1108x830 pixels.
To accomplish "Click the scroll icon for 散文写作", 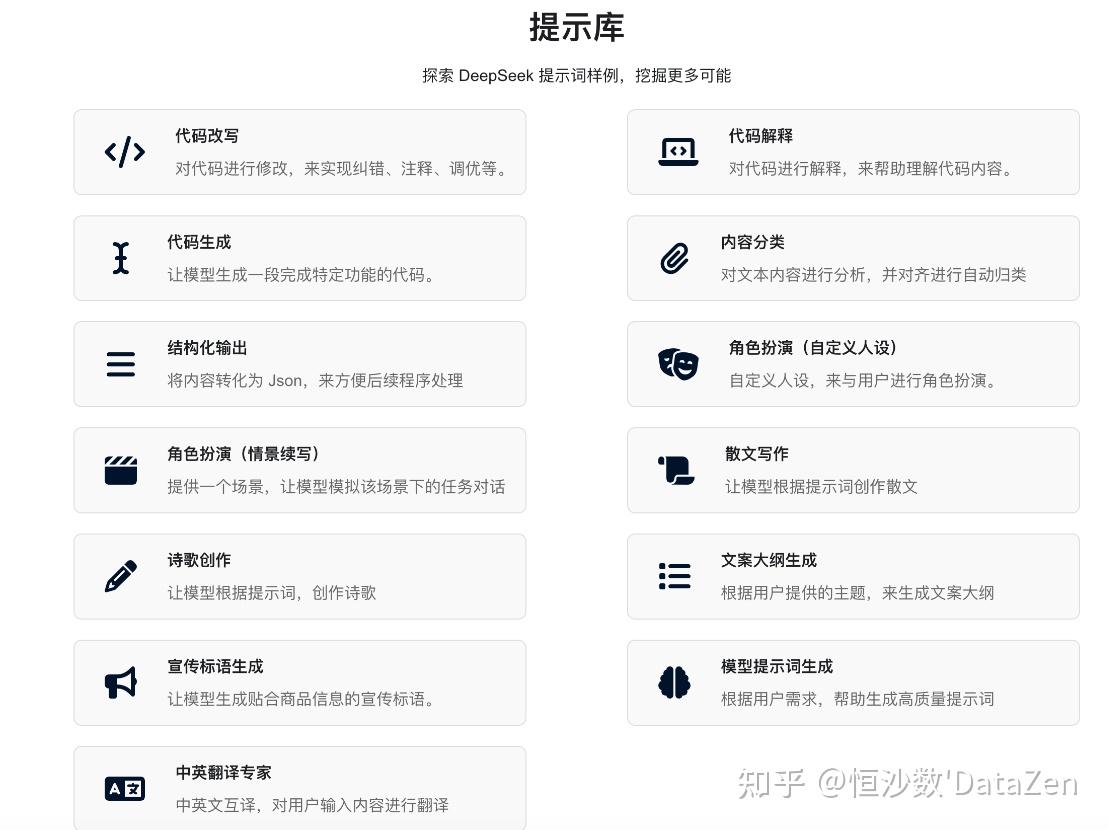I will (676, 470).
